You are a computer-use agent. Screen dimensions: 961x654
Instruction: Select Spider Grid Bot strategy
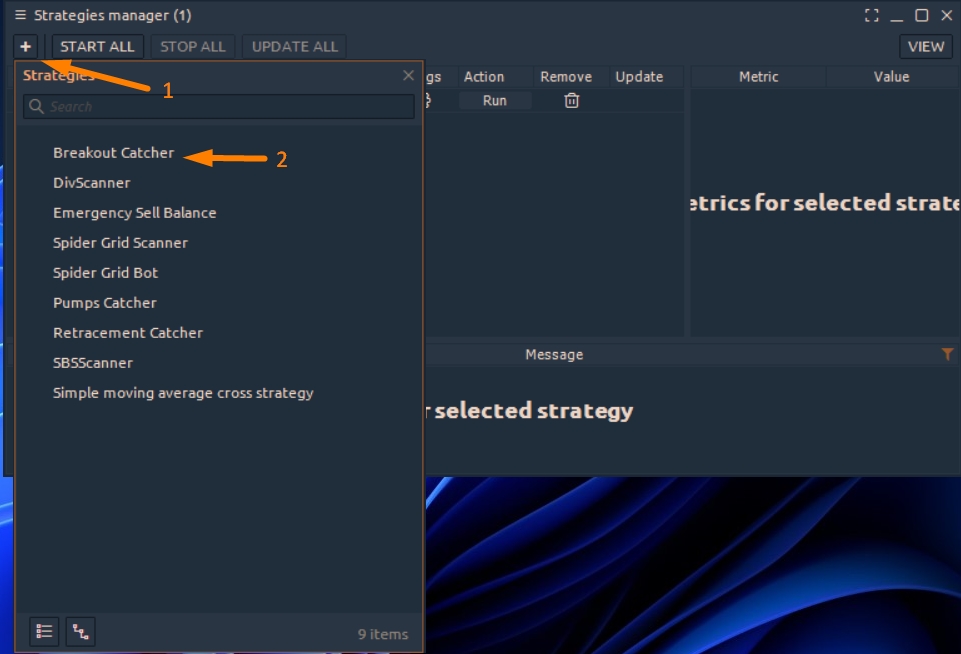tap(105, 273)
